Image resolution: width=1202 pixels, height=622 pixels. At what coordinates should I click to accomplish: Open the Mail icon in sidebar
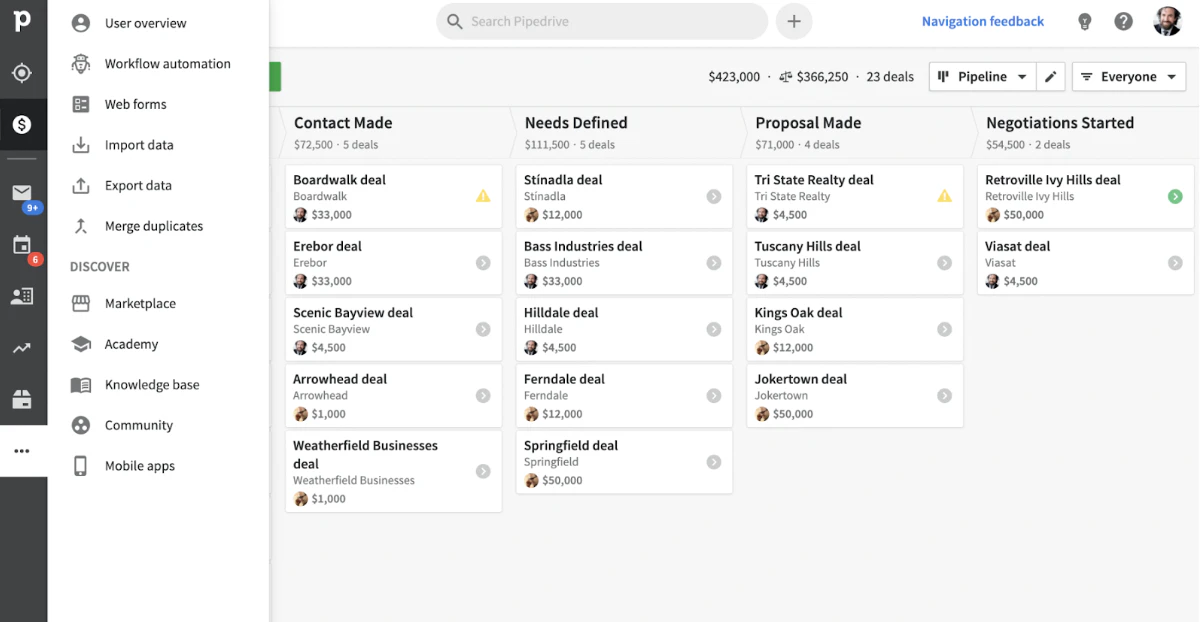coord(22,193)
